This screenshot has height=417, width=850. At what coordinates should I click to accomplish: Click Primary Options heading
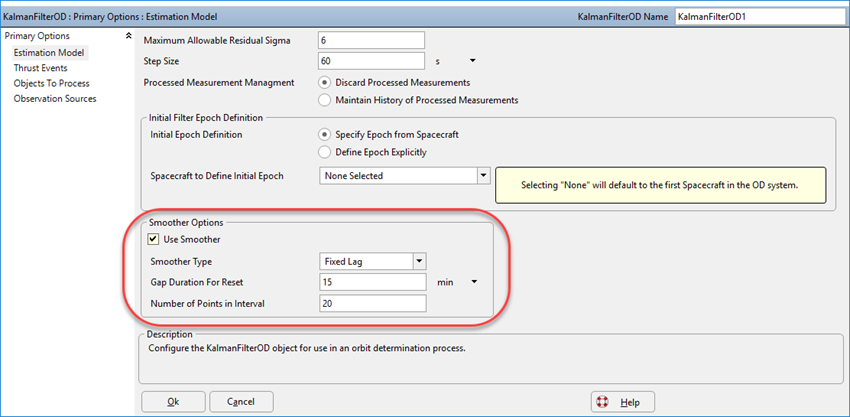click(x=37, y=36)
